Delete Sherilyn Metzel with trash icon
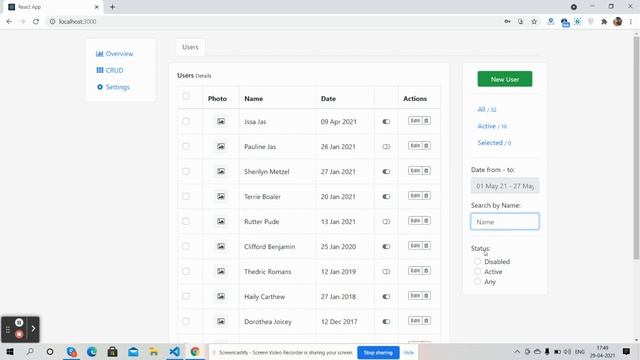Viewport: 640px width, 360px height. [x=426, y=171]
